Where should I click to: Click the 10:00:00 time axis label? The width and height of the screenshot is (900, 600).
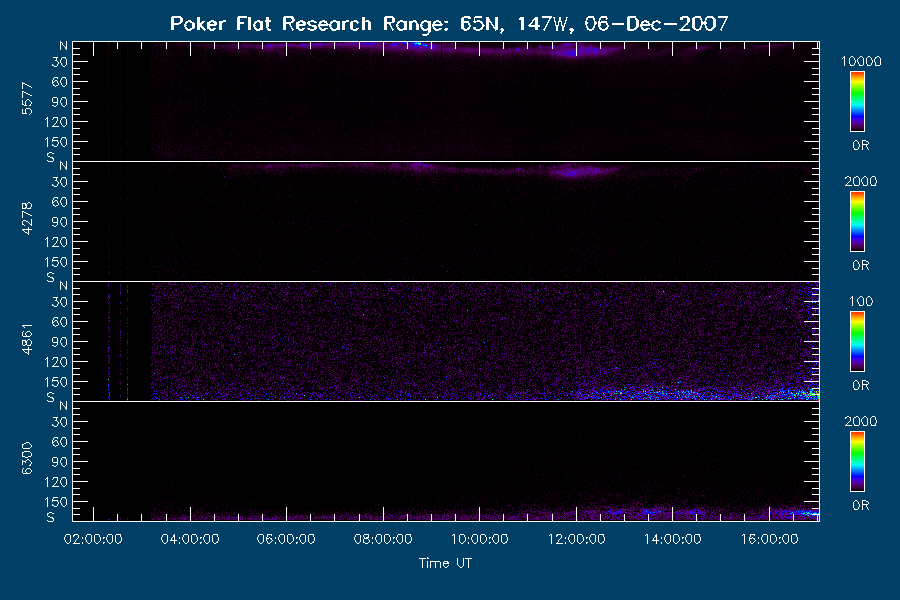click(x=480, y=539)
